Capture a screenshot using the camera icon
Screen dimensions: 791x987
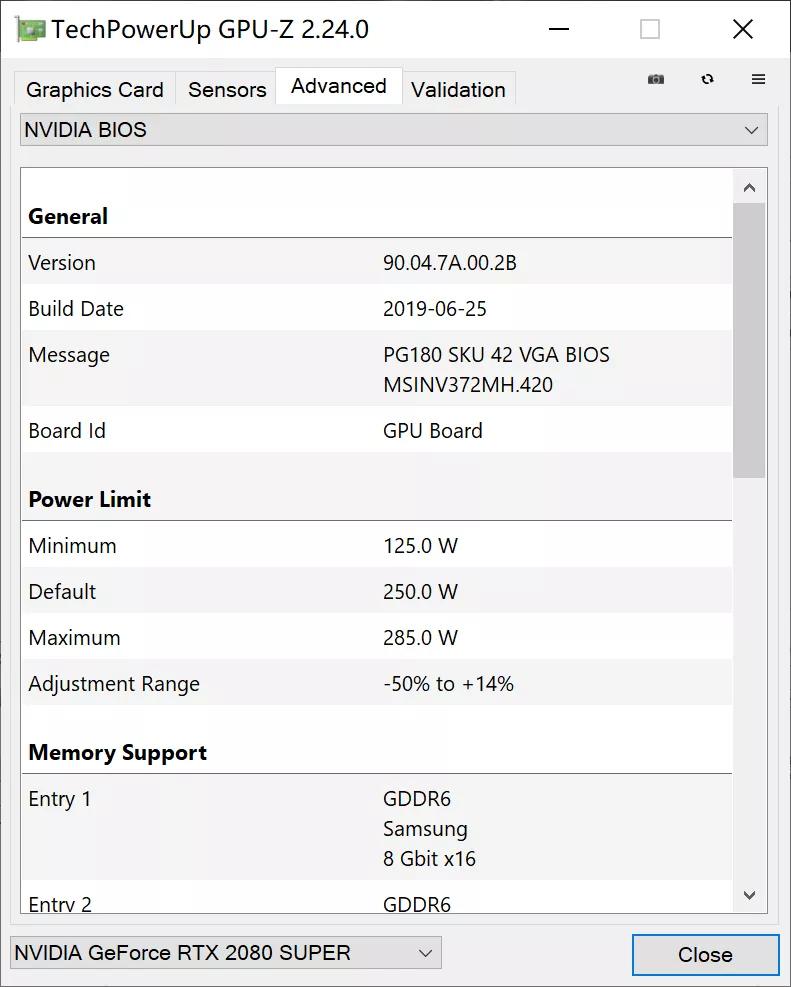656,79
